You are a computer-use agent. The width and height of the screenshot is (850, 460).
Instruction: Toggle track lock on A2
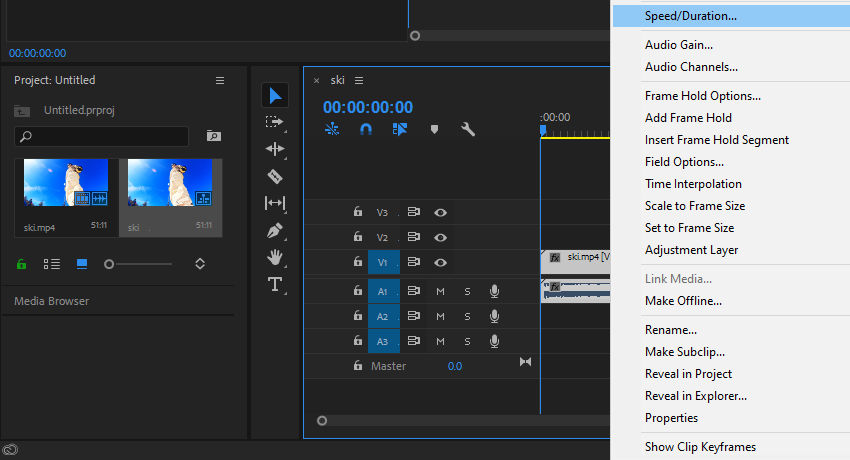tap(358, 316)
